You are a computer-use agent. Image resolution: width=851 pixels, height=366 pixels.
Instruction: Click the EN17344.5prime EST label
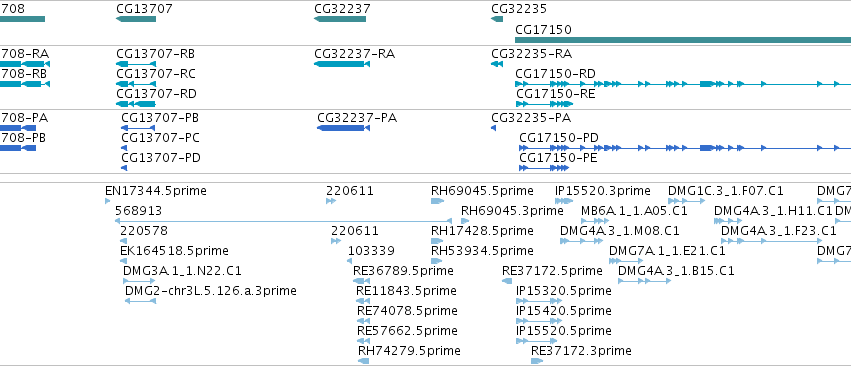(156, 191)
